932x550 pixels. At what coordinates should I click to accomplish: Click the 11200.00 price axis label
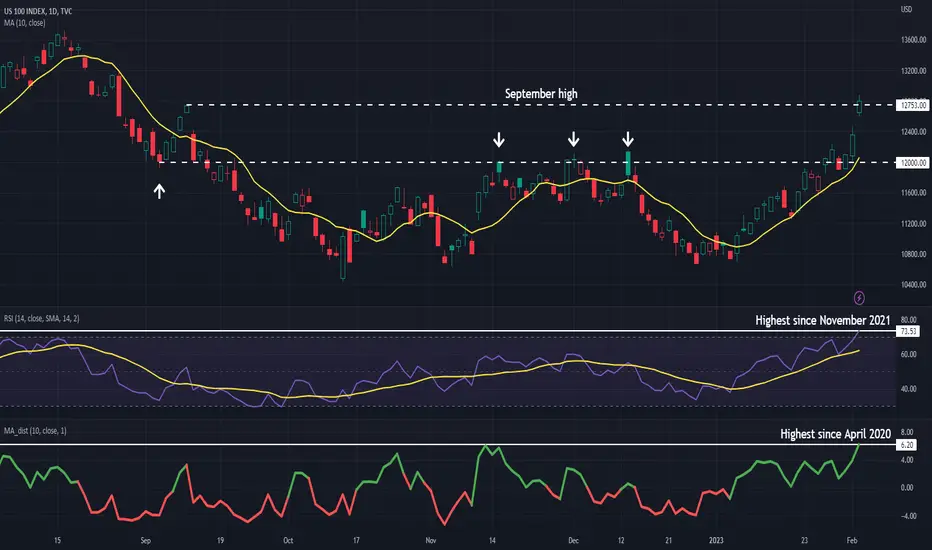pos(914,224)
